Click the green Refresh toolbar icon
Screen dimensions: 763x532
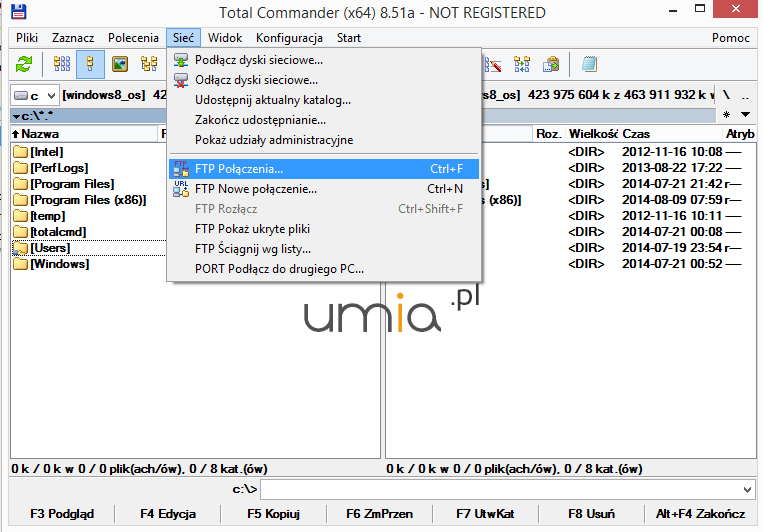pos(24,65)
